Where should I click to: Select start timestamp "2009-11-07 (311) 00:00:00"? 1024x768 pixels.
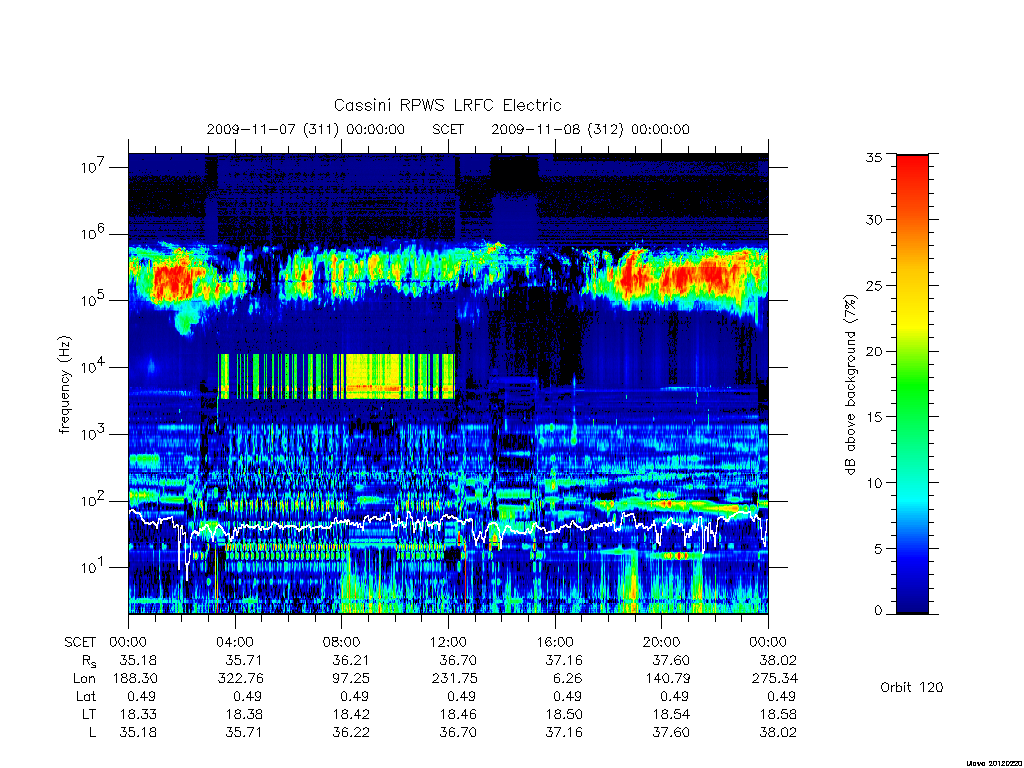click(x=306, y=129)
